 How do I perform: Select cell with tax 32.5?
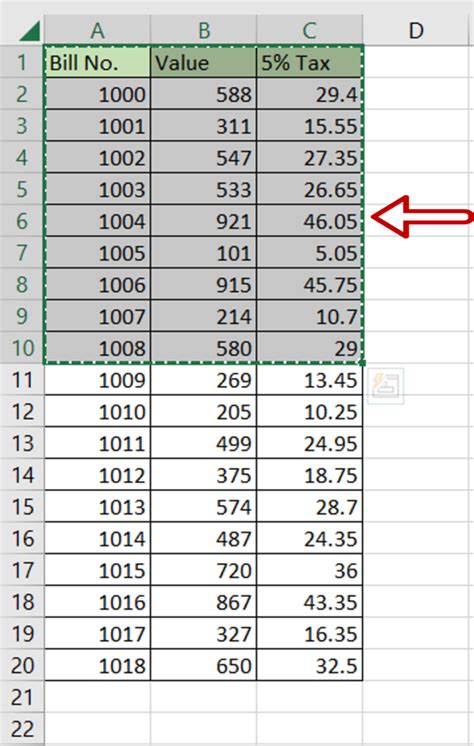309,665
